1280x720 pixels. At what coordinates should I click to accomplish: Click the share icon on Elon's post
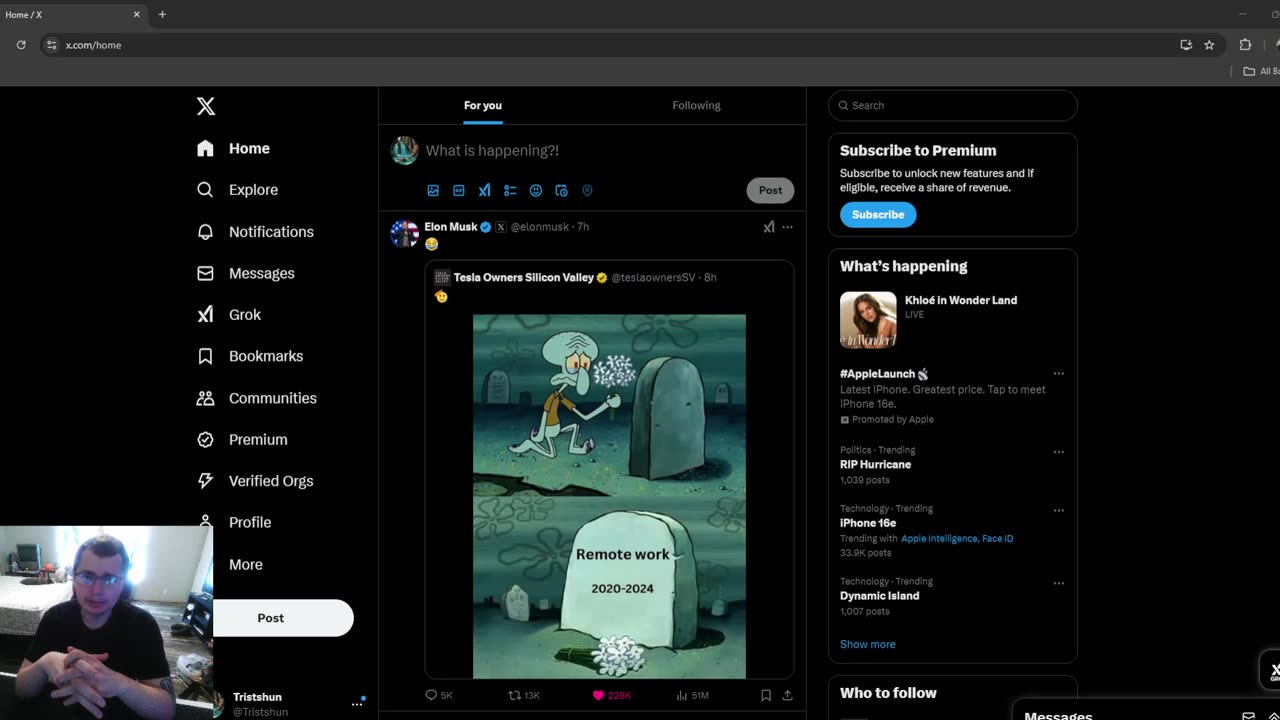[787, 695]
